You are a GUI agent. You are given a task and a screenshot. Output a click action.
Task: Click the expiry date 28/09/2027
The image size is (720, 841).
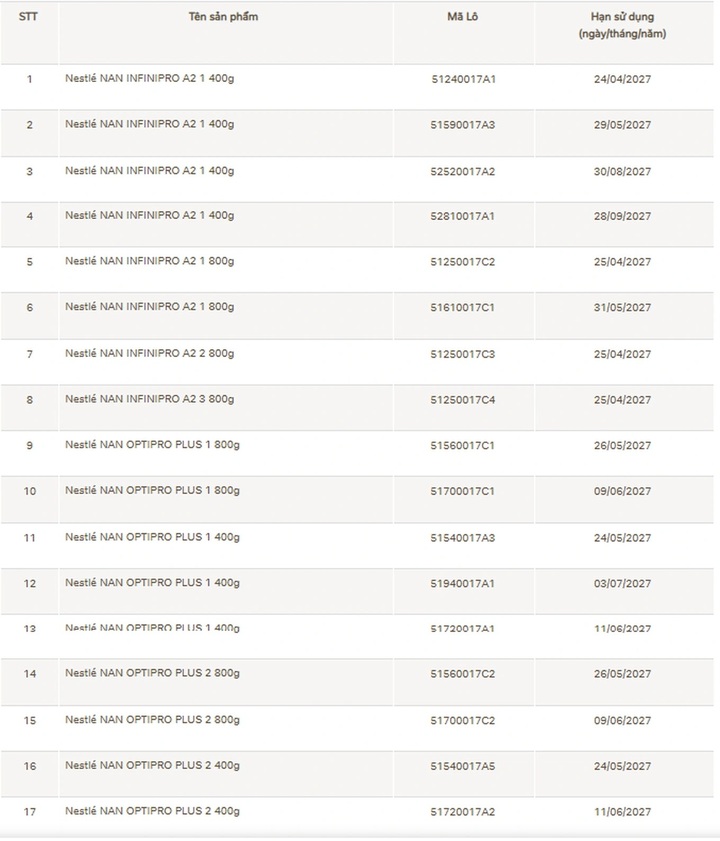click(x=622, y=216)
